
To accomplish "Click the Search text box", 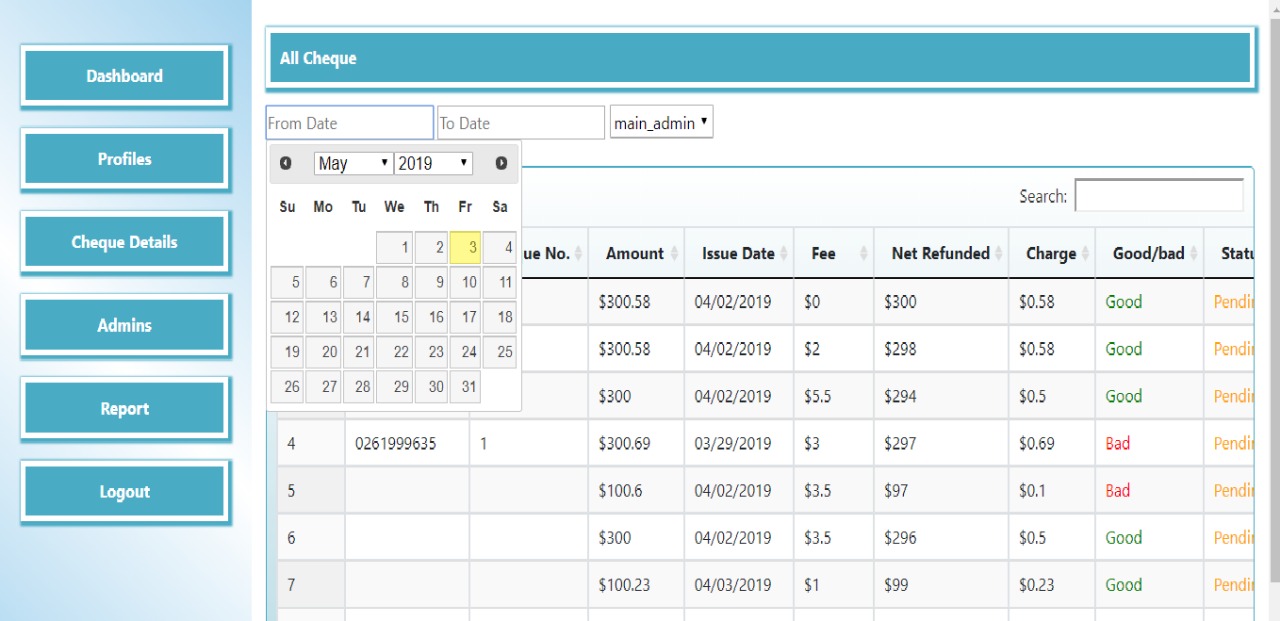I will pos(1159,196).
